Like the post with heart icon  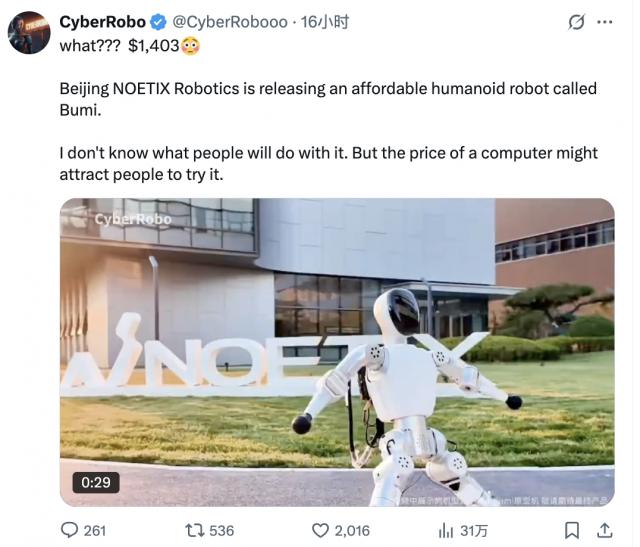pyautogui.click(x=320, y=531)
